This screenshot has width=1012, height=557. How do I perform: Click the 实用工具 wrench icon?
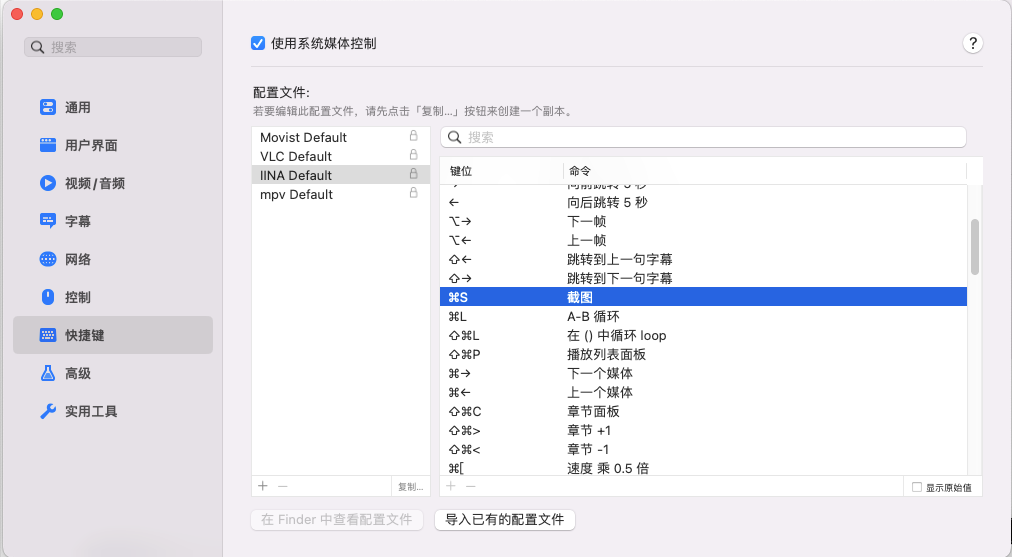[x=48, y=411]
